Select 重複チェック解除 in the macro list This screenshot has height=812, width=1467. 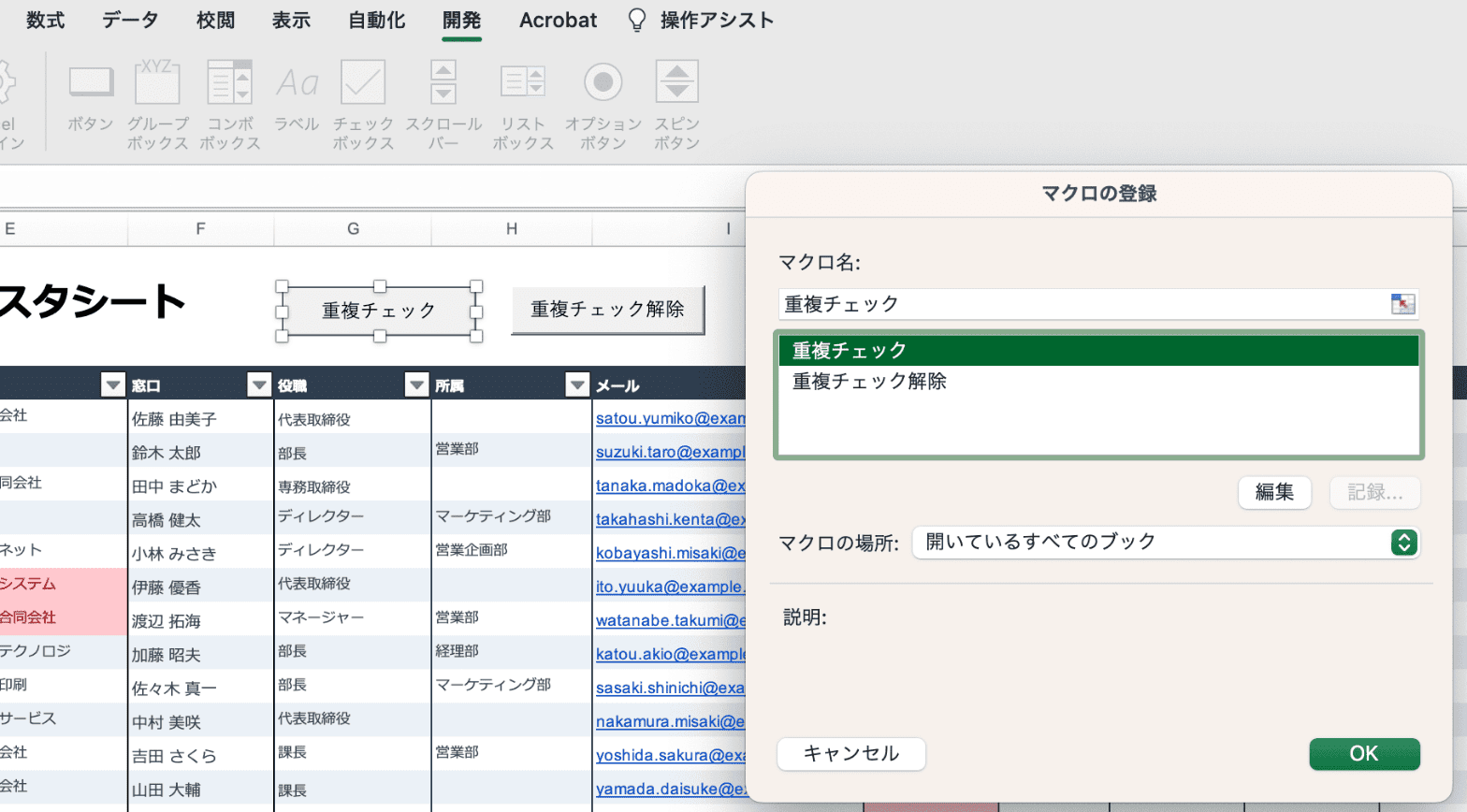[x=1098, y=381]
